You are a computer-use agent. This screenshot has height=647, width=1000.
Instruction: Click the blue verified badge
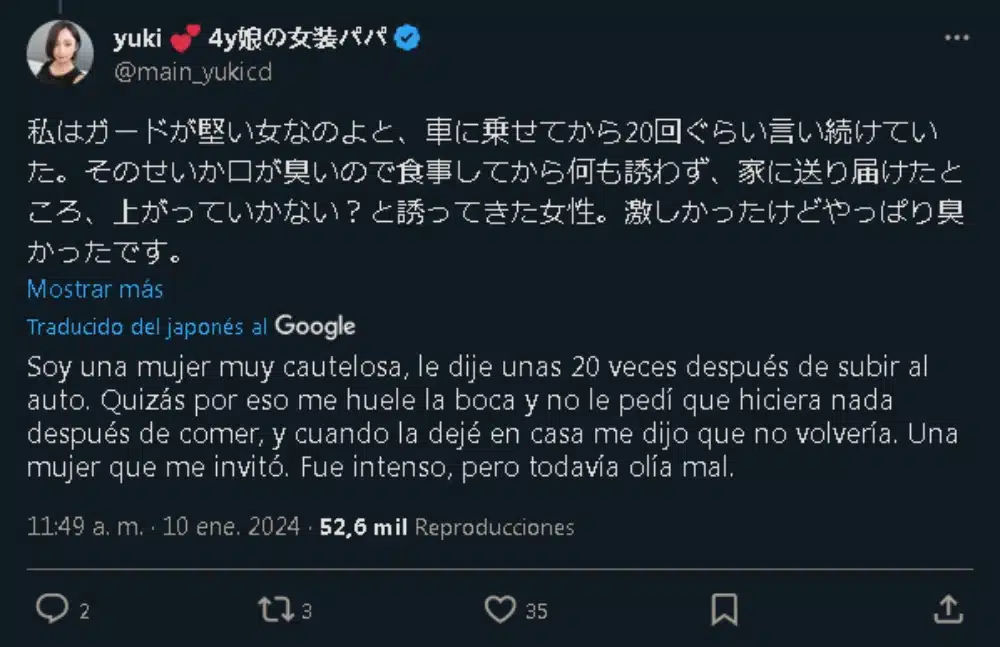pyautogui.click(x=409, y=39)
